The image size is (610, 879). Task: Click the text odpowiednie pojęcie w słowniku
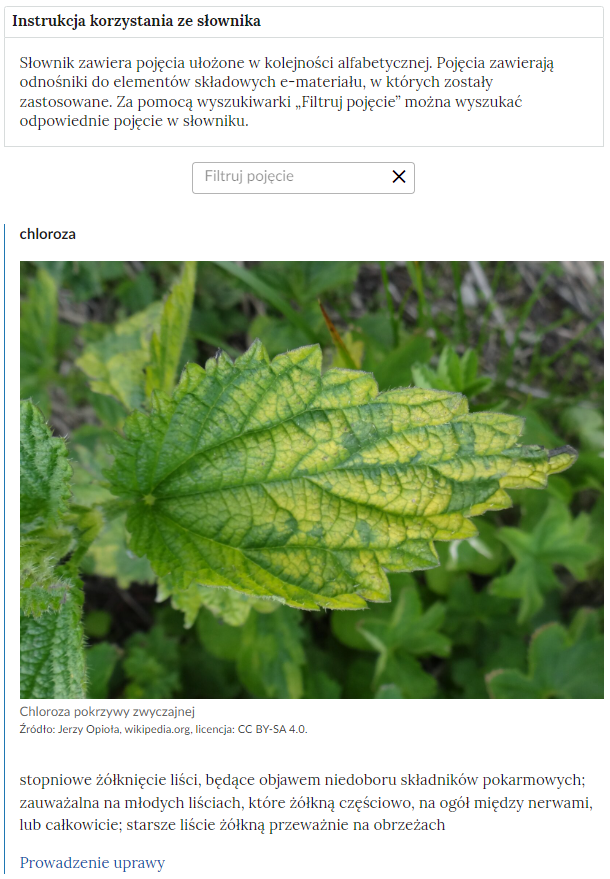click(133, 121)
